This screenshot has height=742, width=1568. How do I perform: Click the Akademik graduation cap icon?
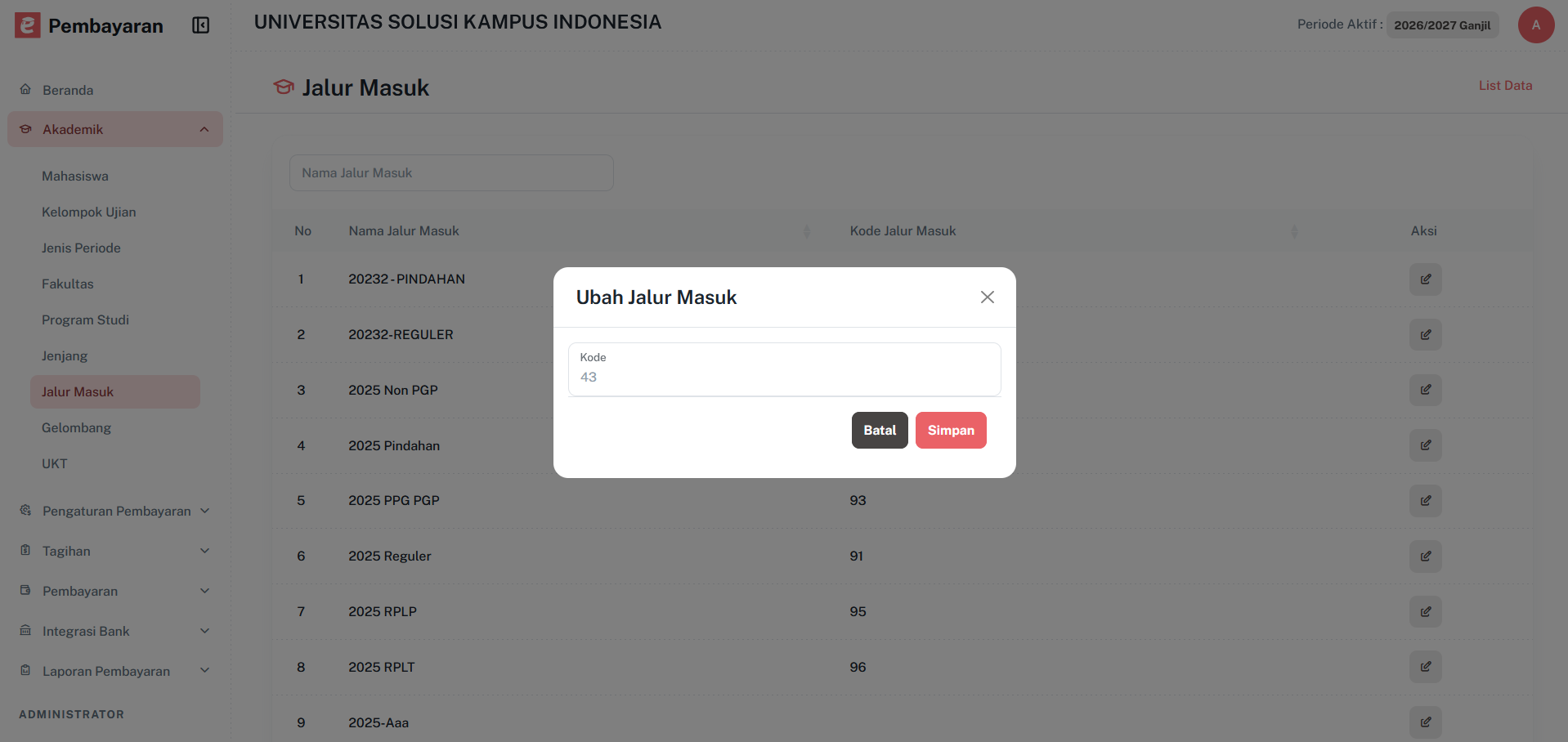click(25, 129)
